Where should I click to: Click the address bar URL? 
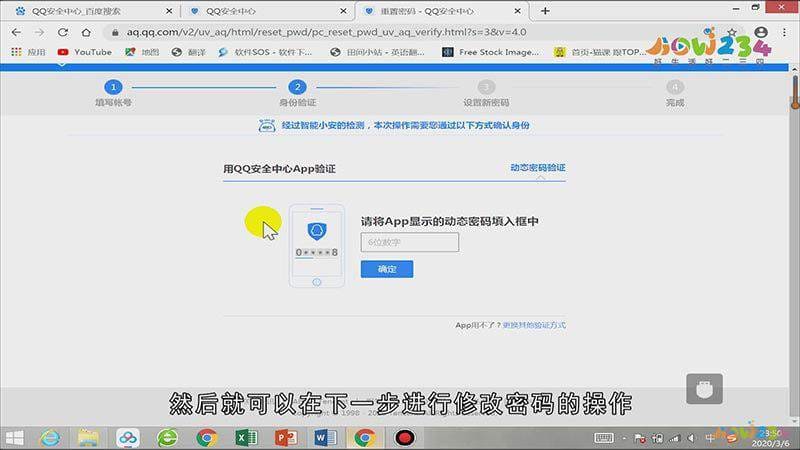(x=327, y=32)
